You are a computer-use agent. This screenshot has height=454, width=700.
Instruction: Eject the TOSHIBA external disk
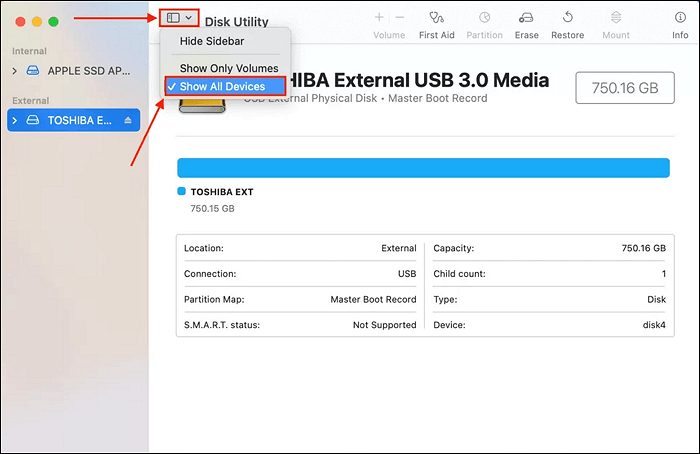pyautogui.click(x=127, y=121)
